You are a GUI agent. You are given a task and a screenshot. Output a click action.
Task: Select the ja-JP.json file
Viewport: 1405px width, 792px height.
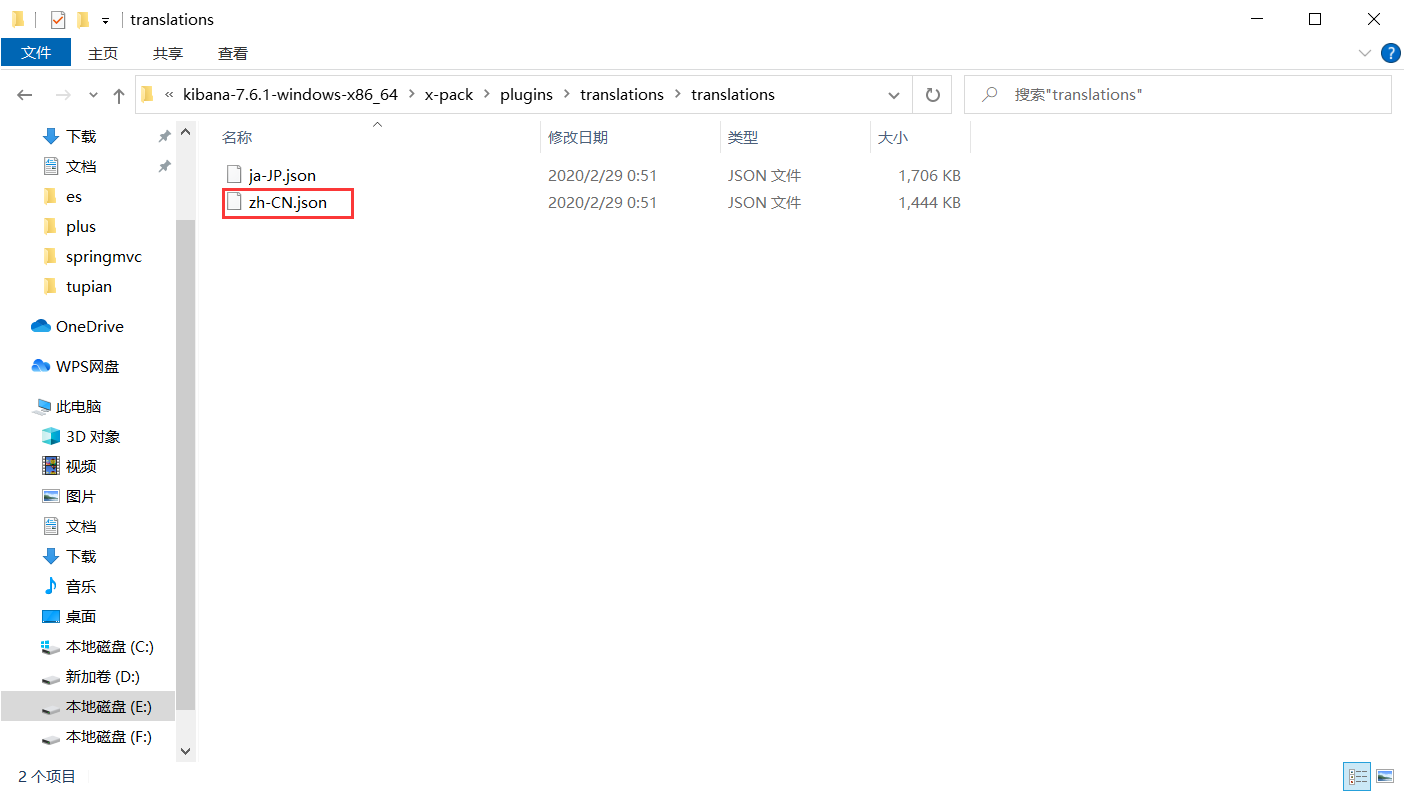(x=282, y=175)
